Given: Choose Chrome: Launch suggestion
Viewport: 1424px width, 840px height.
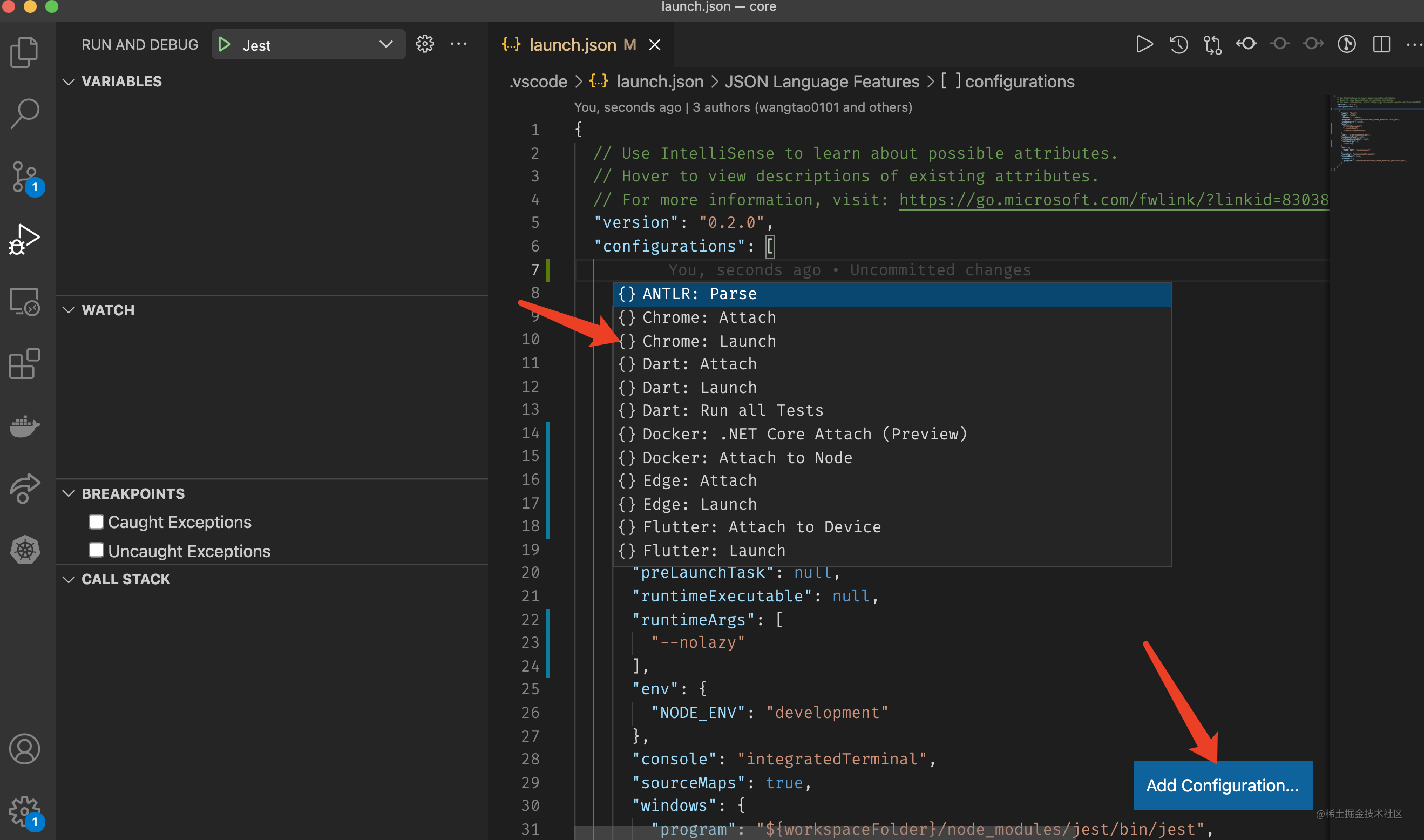Looking at the screenshot, I should [892, 341].
